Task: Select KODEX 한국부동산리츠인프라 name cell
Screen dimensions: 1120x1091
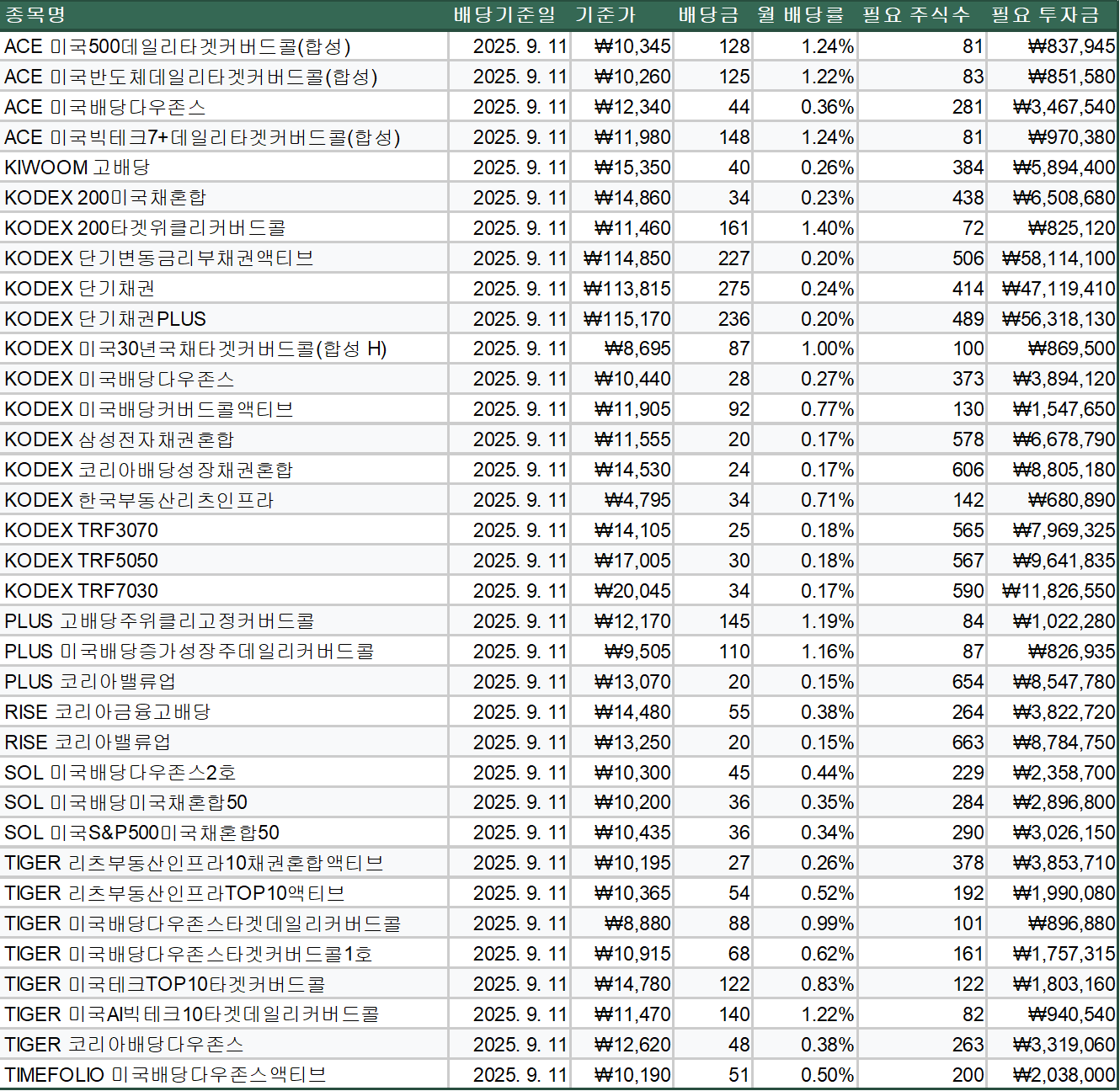Action: click(x=224, y=500)
